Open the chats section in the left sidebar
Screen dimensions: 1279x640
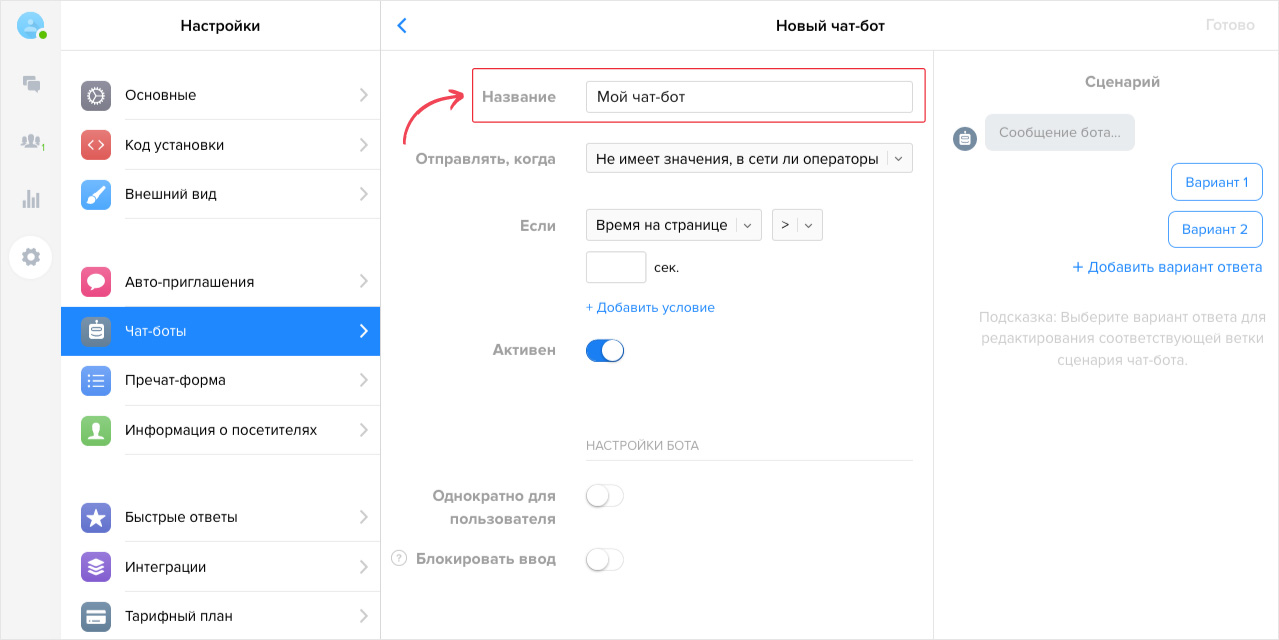tap(31, 84)
